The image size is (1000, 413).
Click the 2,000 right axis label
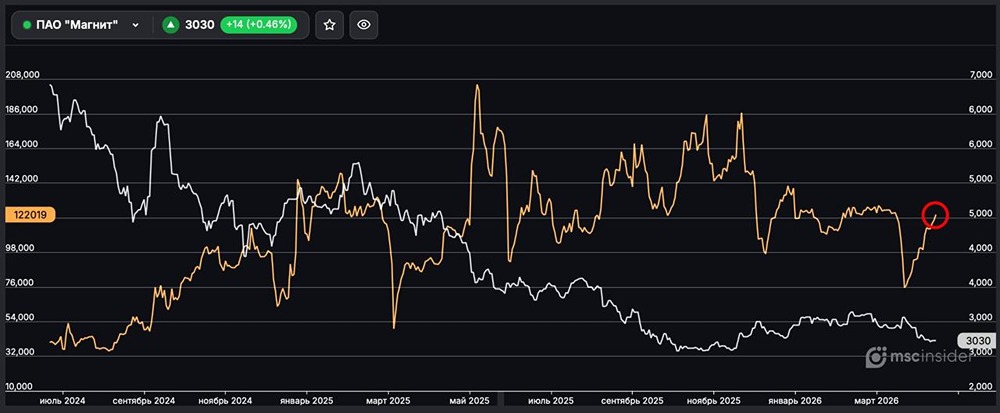click(x=980, y=388)
